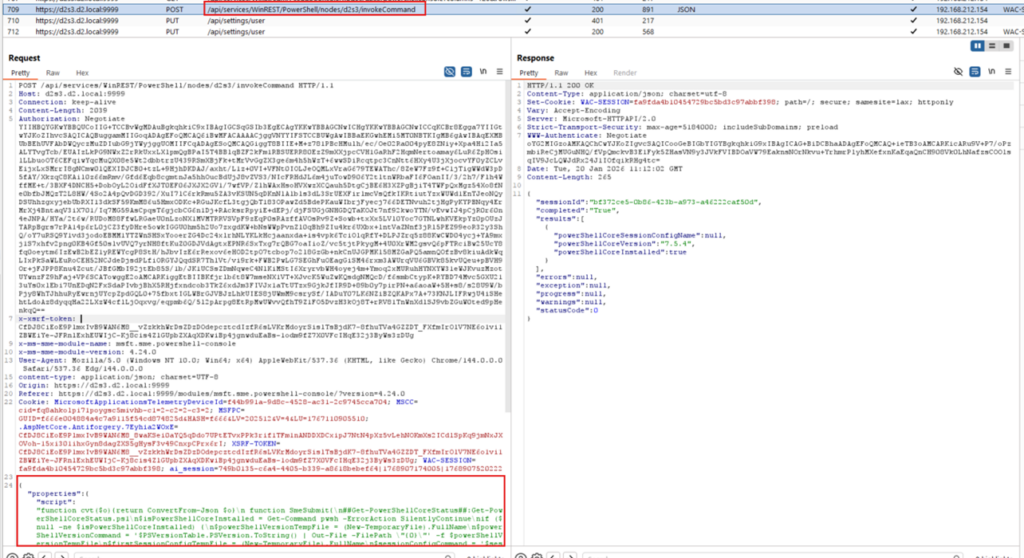Open the Request panel hamburger options menu
This screenshot has width=1024, height=558.
click(x=500, y=73)
